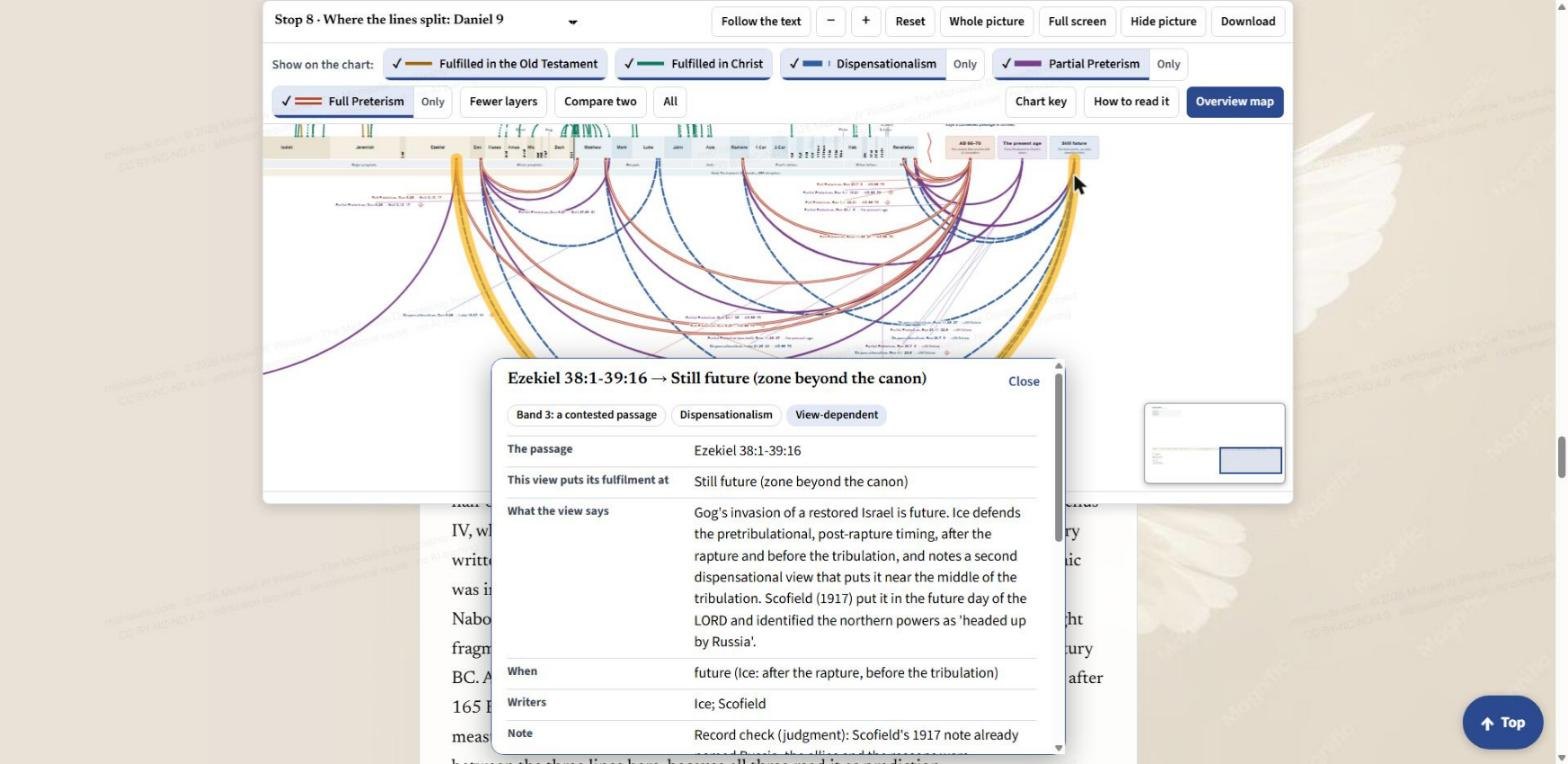Viewport: 1568px width, 764px height.
Task: Zoom in with the plus button
Action: pos(866,21)
